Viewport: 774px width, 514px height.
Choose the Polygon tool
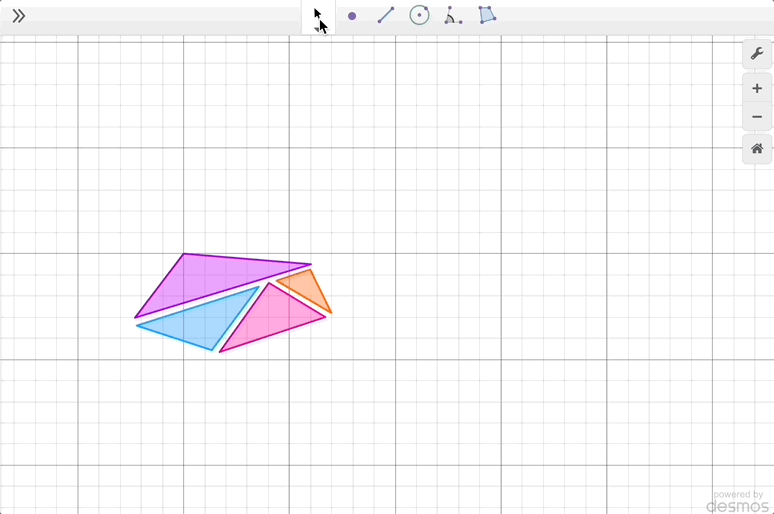point(487,16)
